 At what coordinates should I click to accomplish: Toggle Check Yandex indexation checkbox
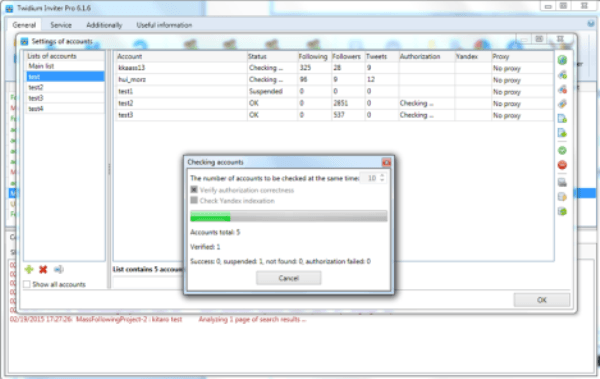pyautogui.click(x=194, y=200)
